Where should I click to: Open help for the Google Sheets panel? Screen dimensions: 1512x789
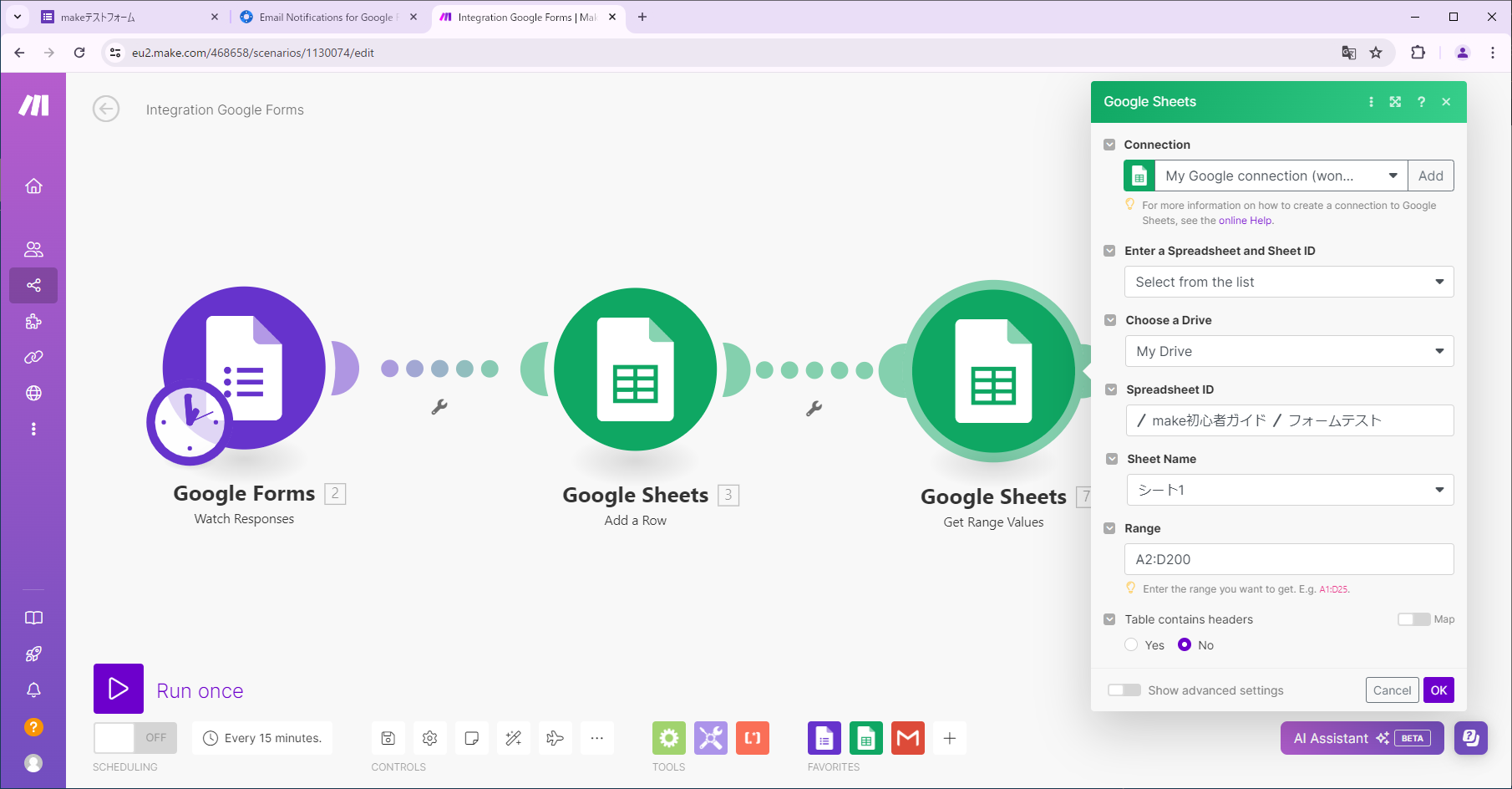[1421, 102]
